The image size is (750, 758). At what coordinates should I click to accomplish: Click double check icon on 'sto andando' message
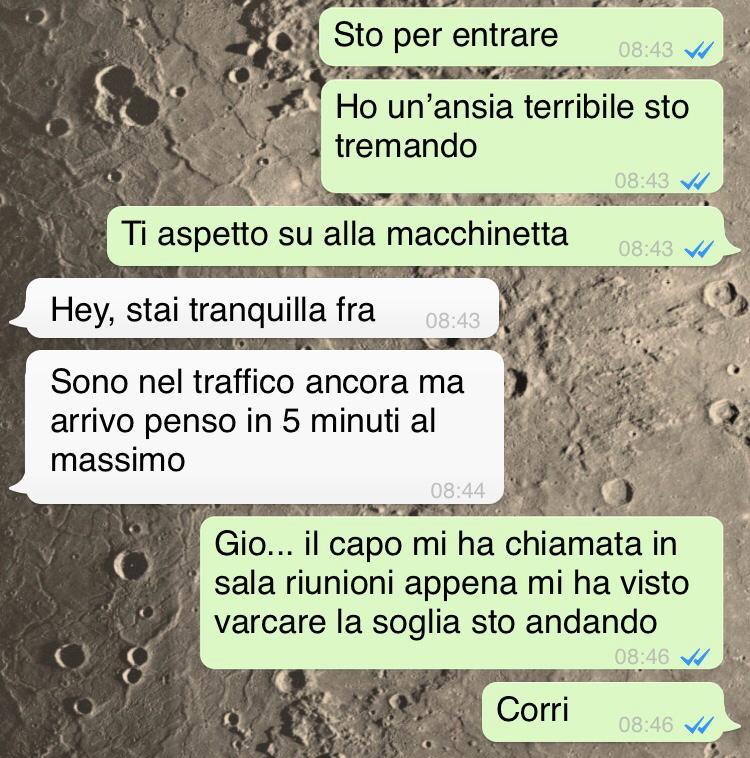tap(695, 657)
